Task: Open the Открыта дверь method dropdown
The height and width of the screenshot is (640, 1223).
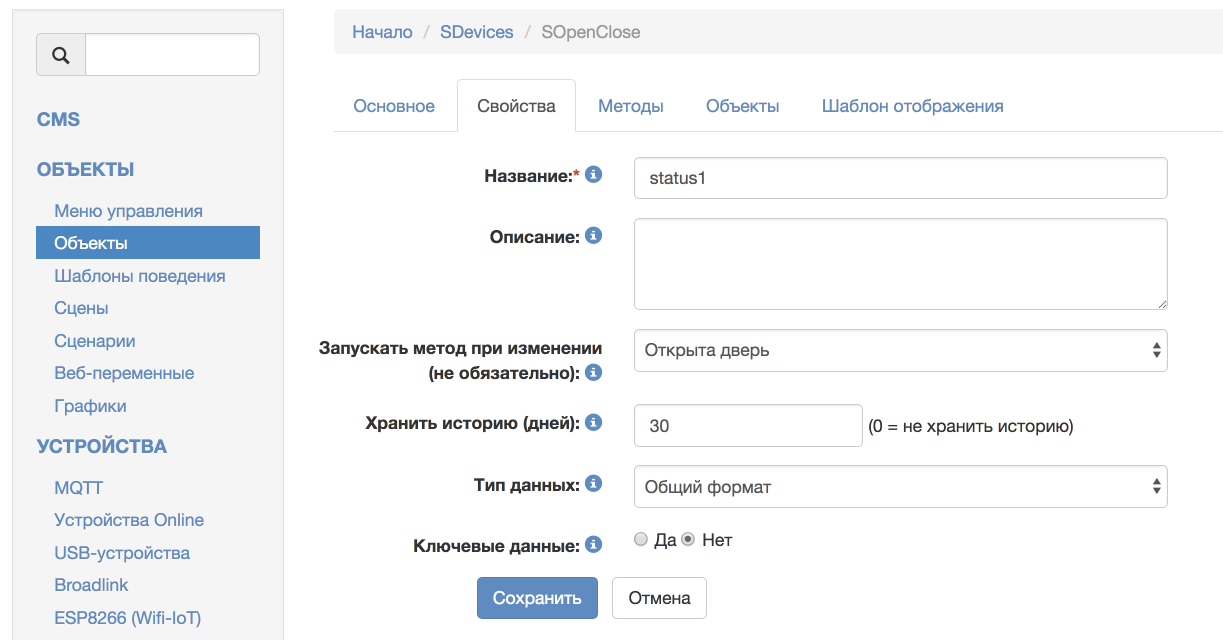Action: point(900,351)
